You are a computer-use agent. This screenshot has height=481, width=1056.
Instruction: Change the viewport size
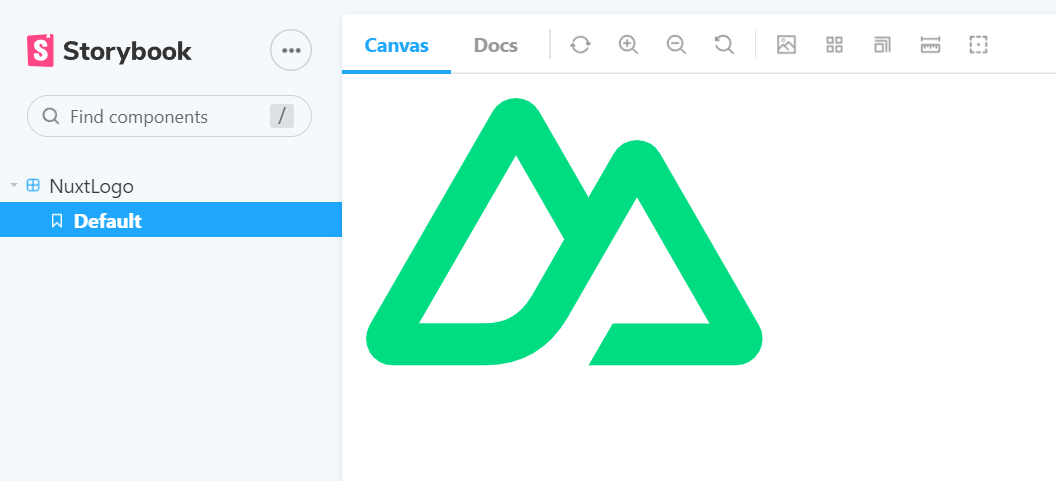pyautogui.click(x=882, y=45)
